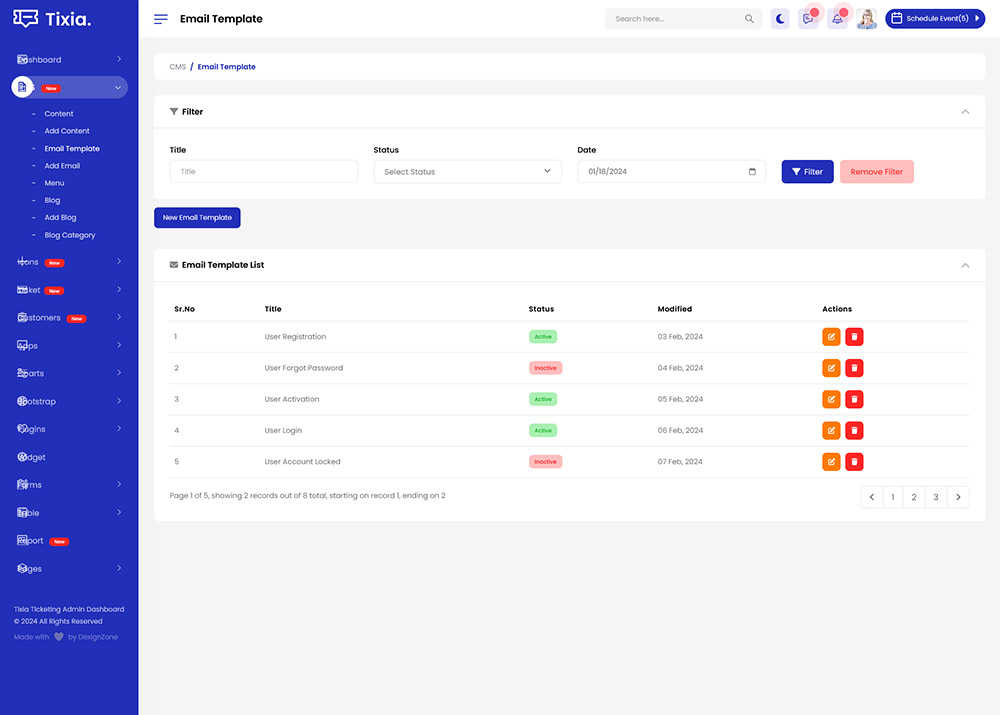Toggle dark mode with the moon icon
Screen dimensions: 1000x715
(780, 19)
